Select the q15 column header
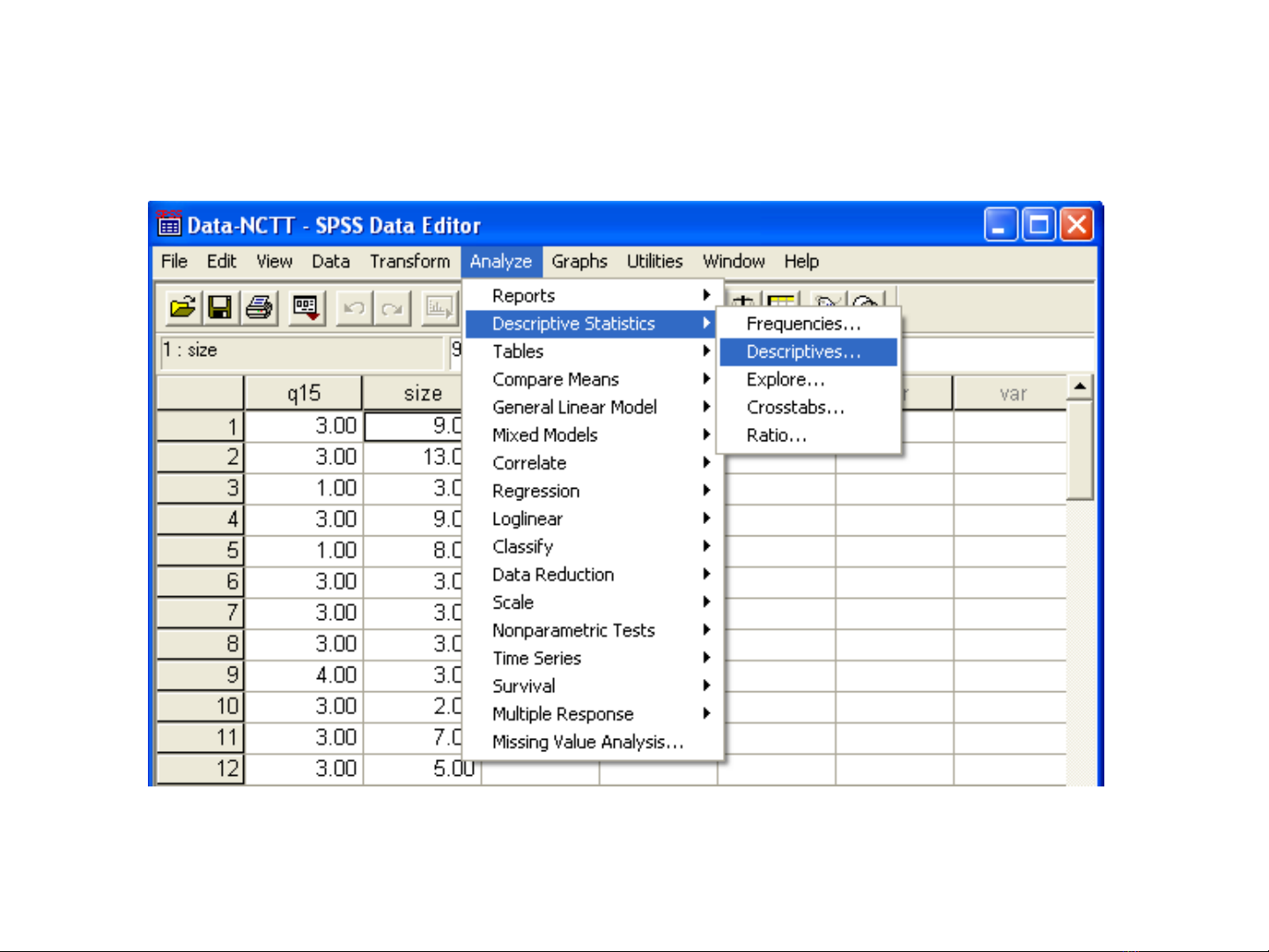 click(303, 393)
